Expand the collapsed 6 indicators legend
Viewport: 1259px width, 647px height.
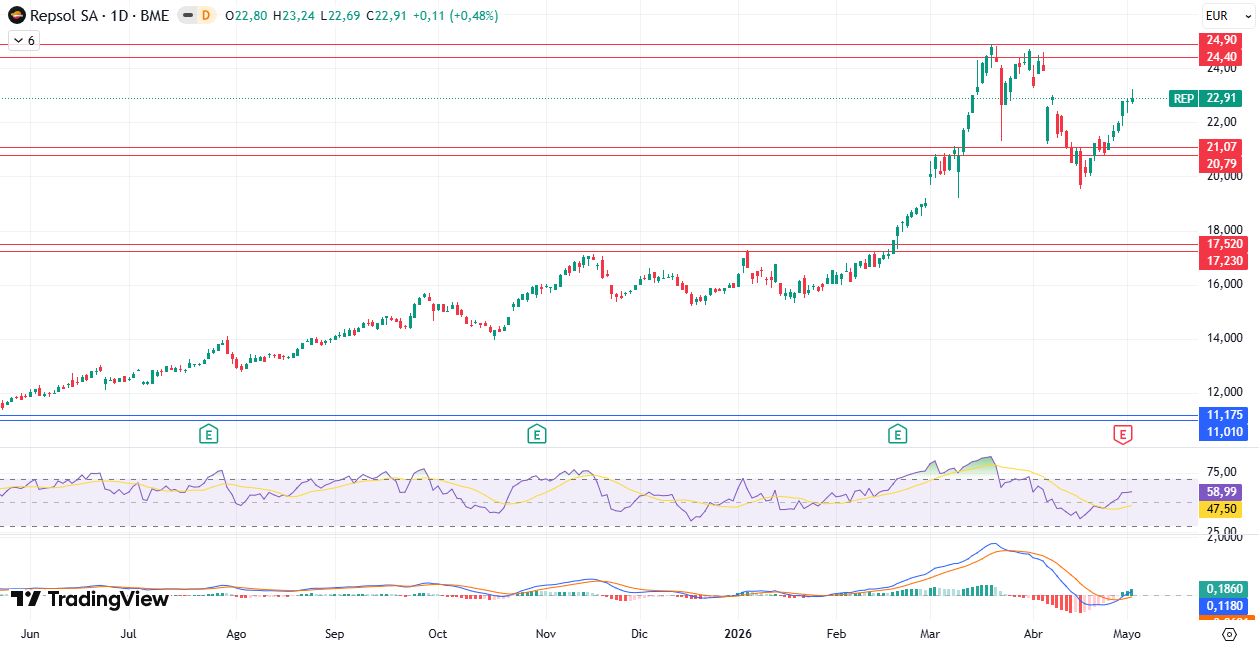point(23,41)
